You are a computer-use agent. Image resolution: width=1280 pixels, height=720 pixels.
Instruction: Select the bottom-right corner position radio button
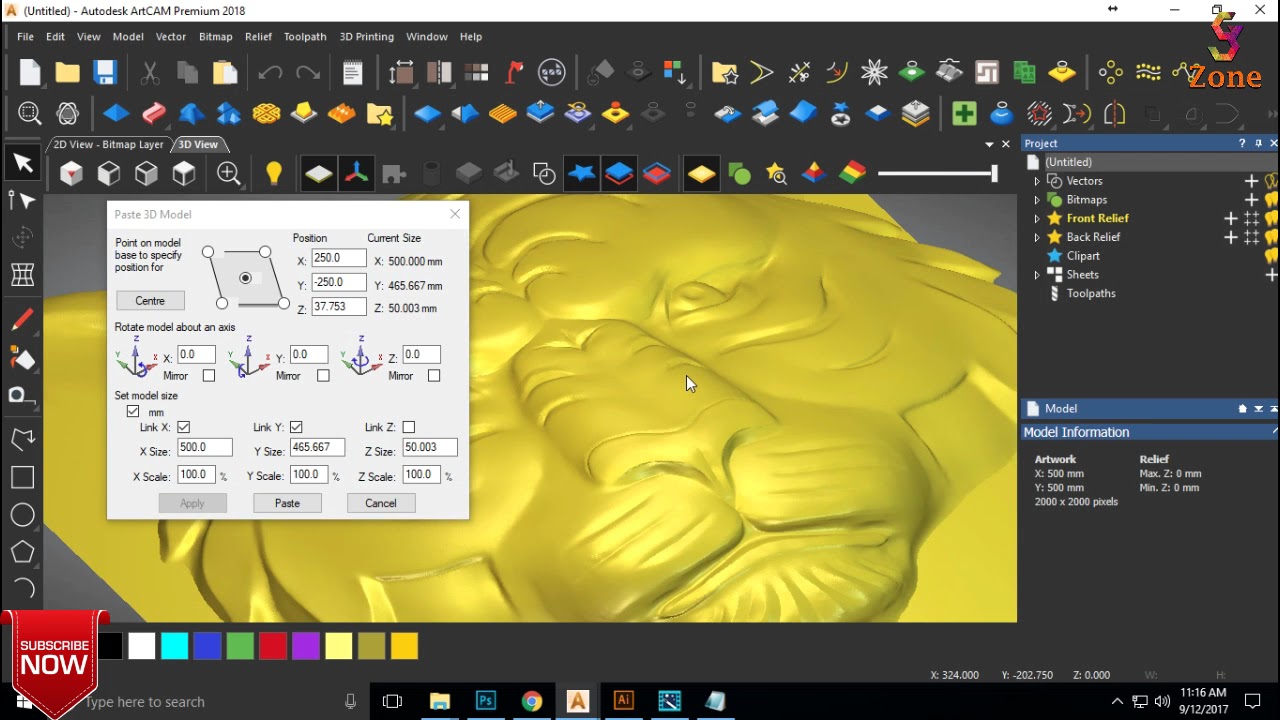[x=284, y=303]
